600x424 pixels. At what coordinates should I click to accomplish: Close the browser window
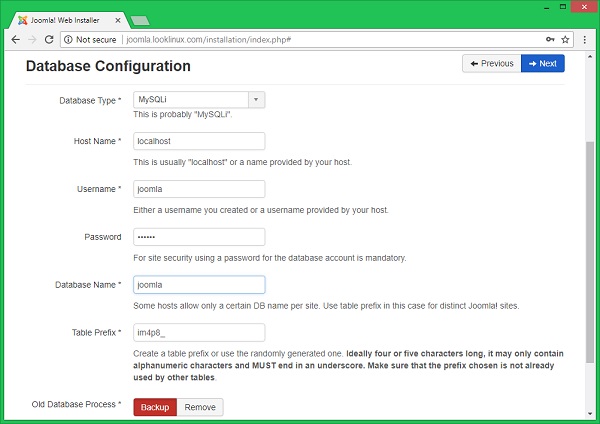pyautogui.click(x=584, y=7)
